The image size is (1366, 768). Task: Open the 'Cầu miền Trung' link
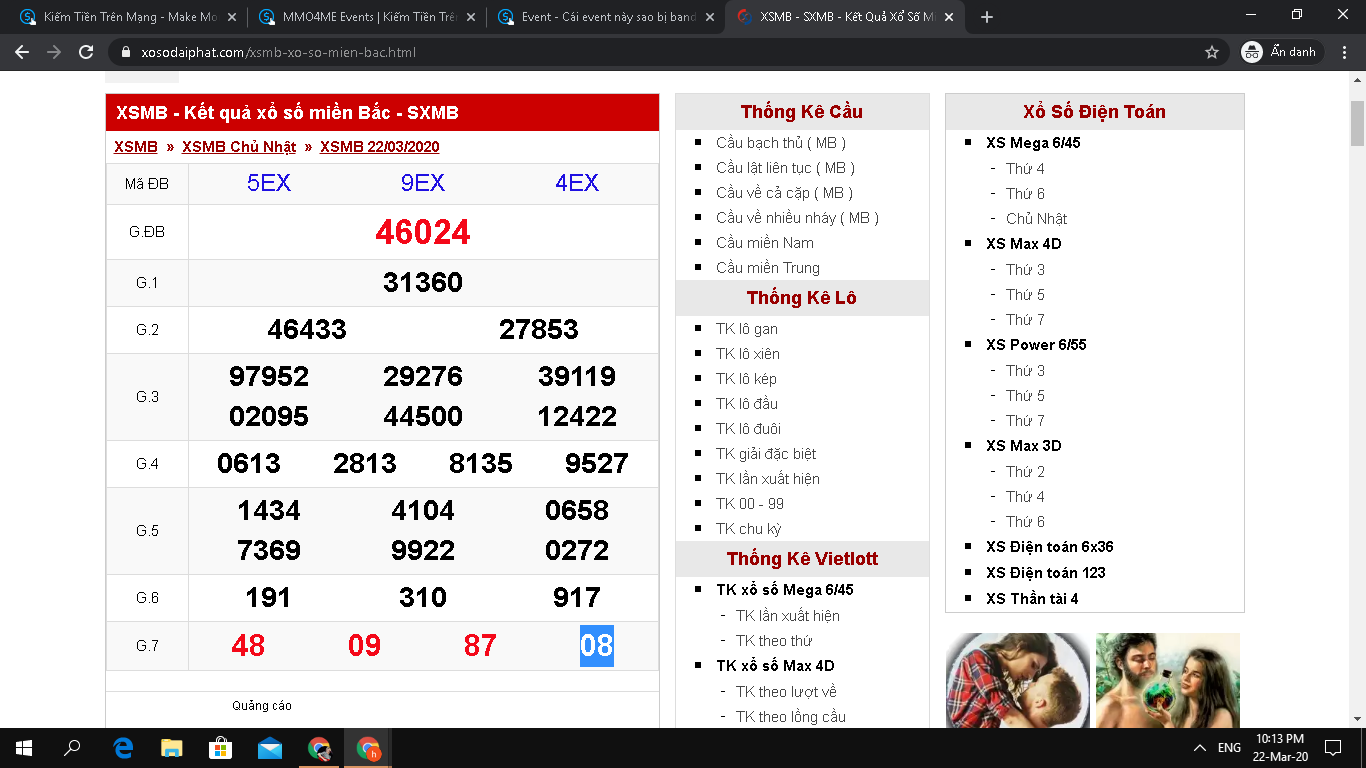(x=768, y=268)
